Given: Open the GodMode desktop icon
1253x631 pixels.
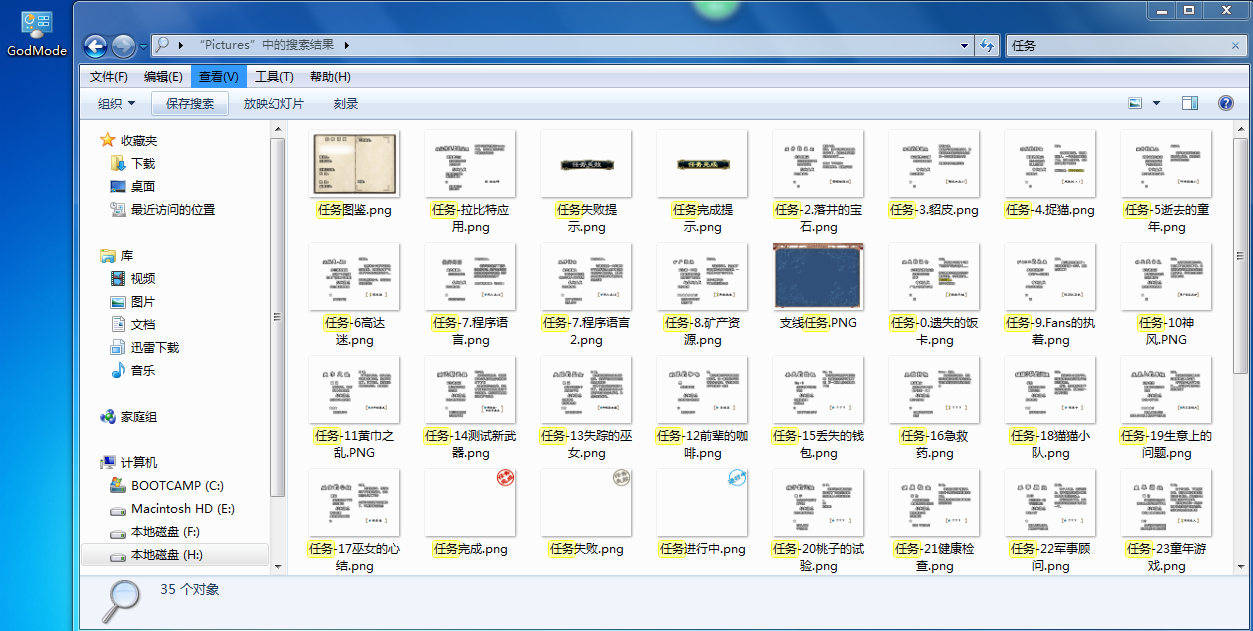Looking at the screenshot, I should coord(37,34).
